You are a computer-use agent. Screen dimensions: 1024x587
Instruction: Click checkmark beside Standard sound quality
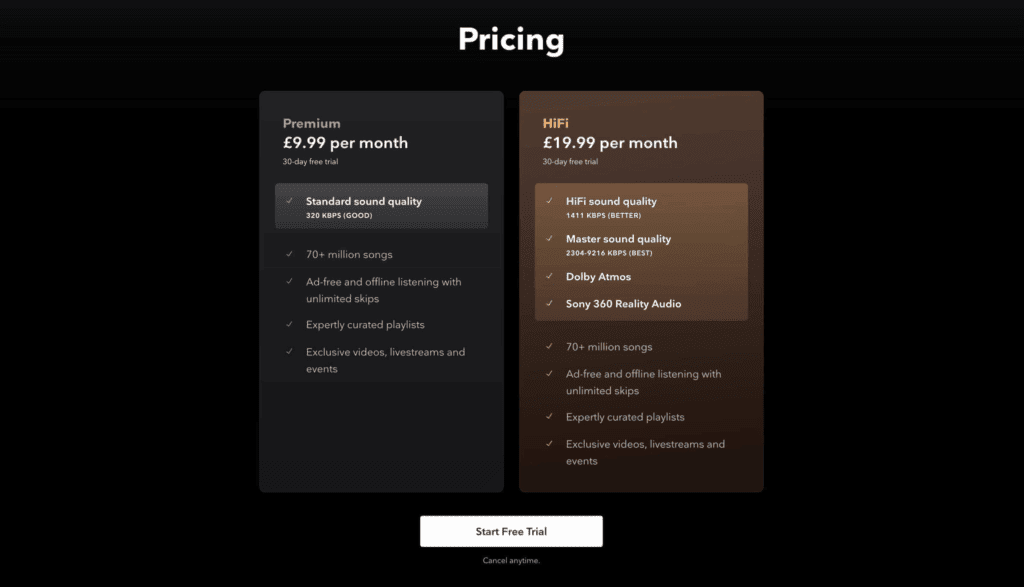pos(289,201)
